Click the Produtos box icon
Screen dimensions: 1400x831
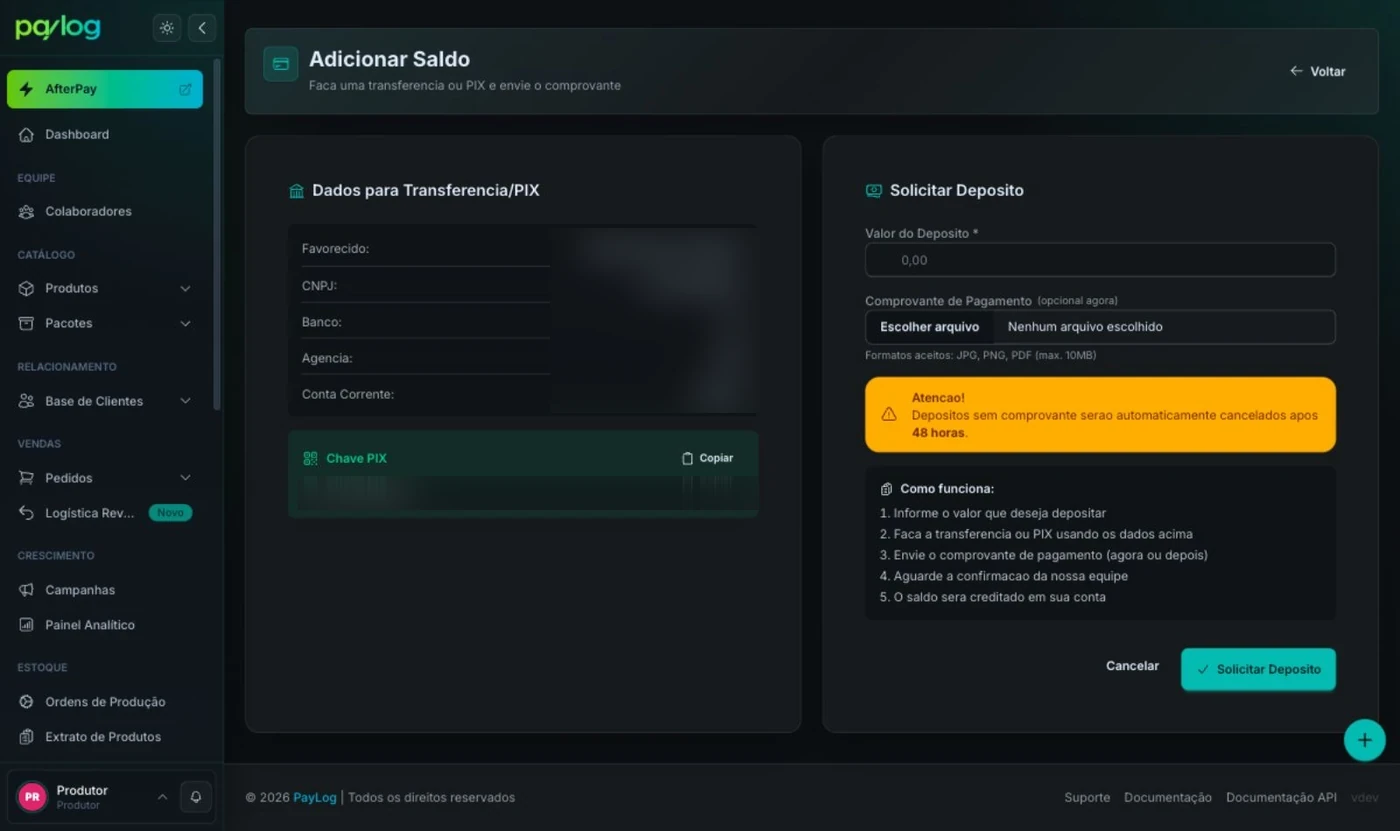26,288
